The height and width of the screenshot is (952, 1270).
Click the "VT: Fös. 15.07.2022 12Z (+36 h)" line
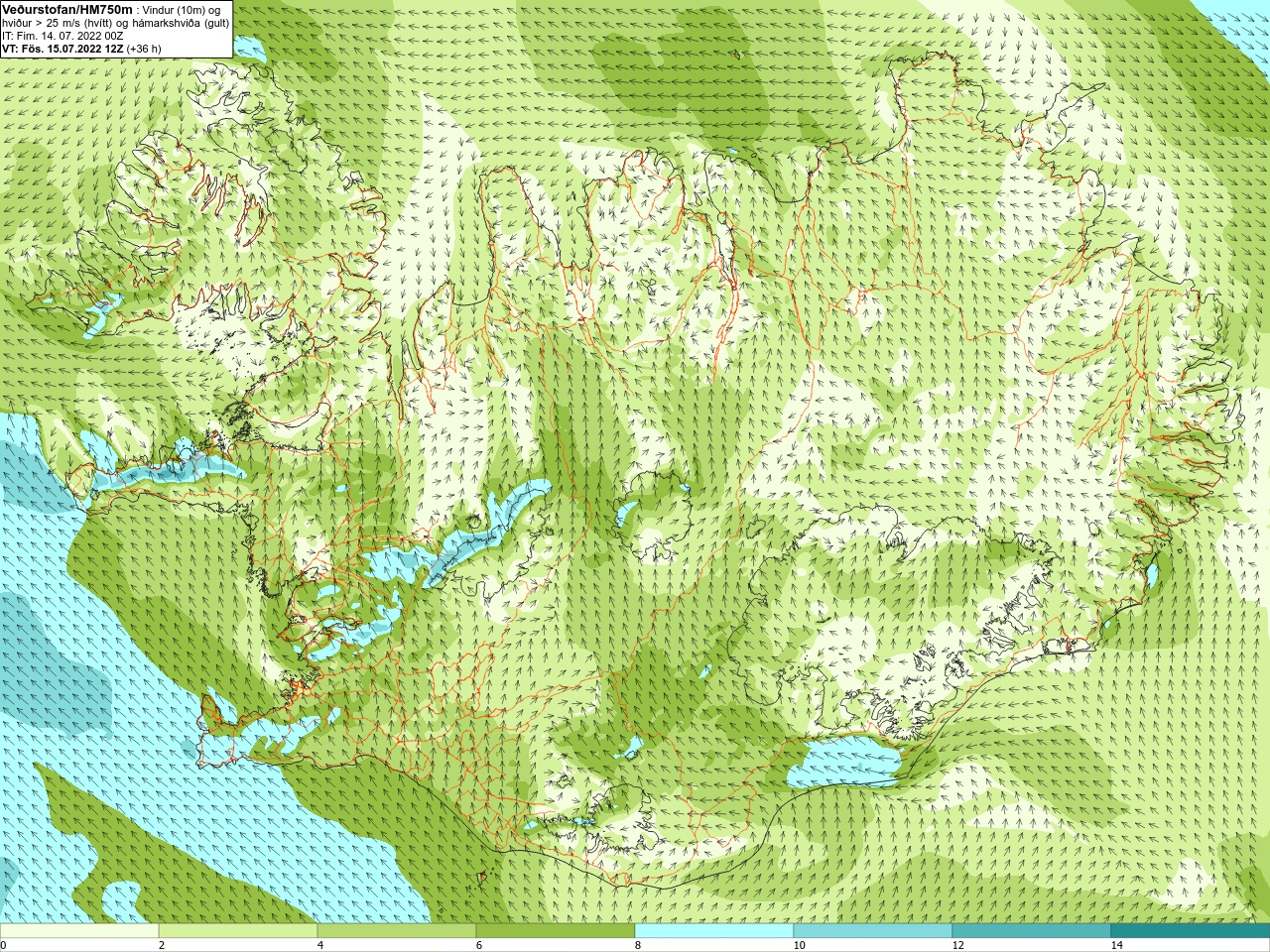[81, 49]
